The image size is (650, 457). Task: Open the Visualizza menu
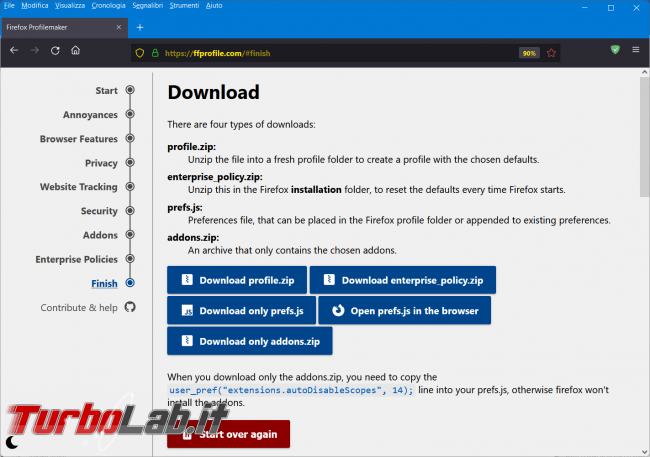70,5
